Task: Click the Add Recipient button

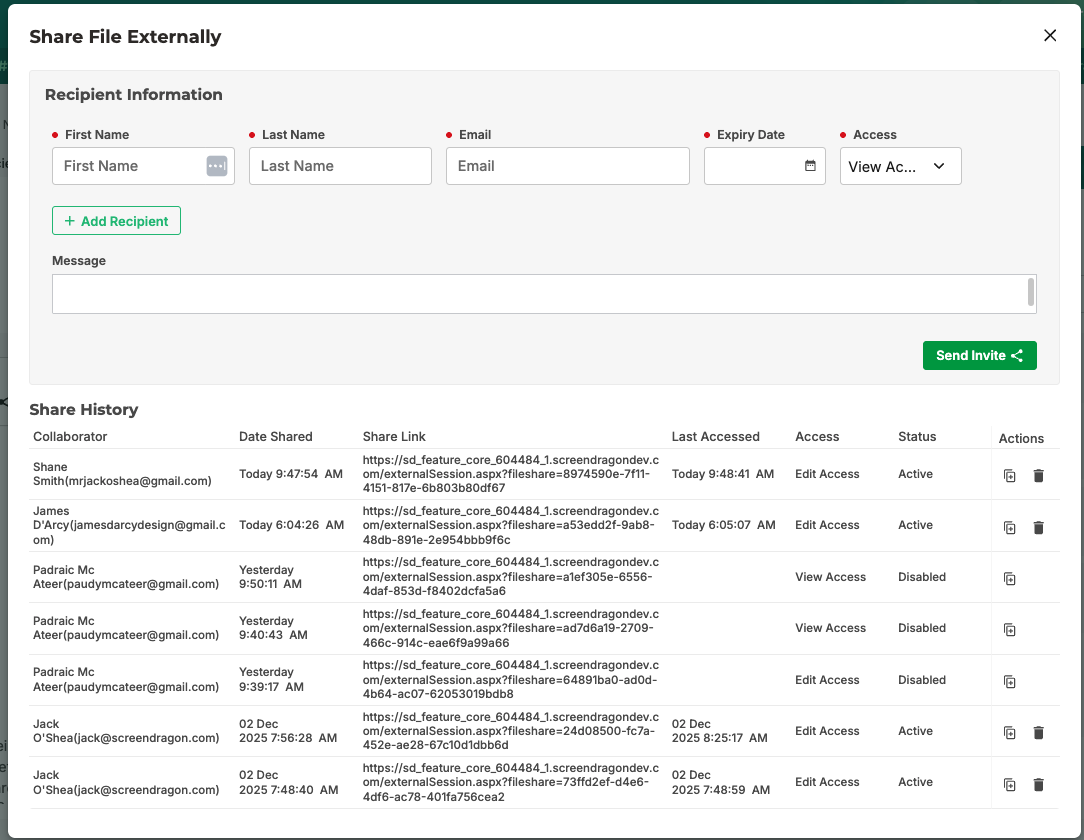Action: pos(116,221)
